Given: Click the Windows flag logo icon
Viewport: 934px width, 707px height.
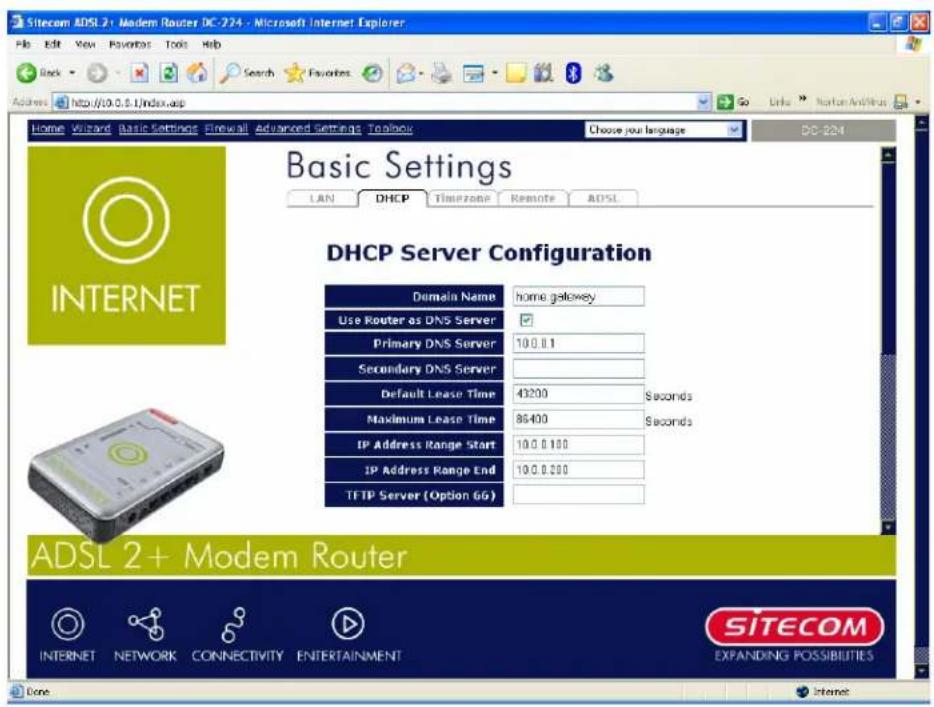Looking at the screenshot, I should point(913,44).
